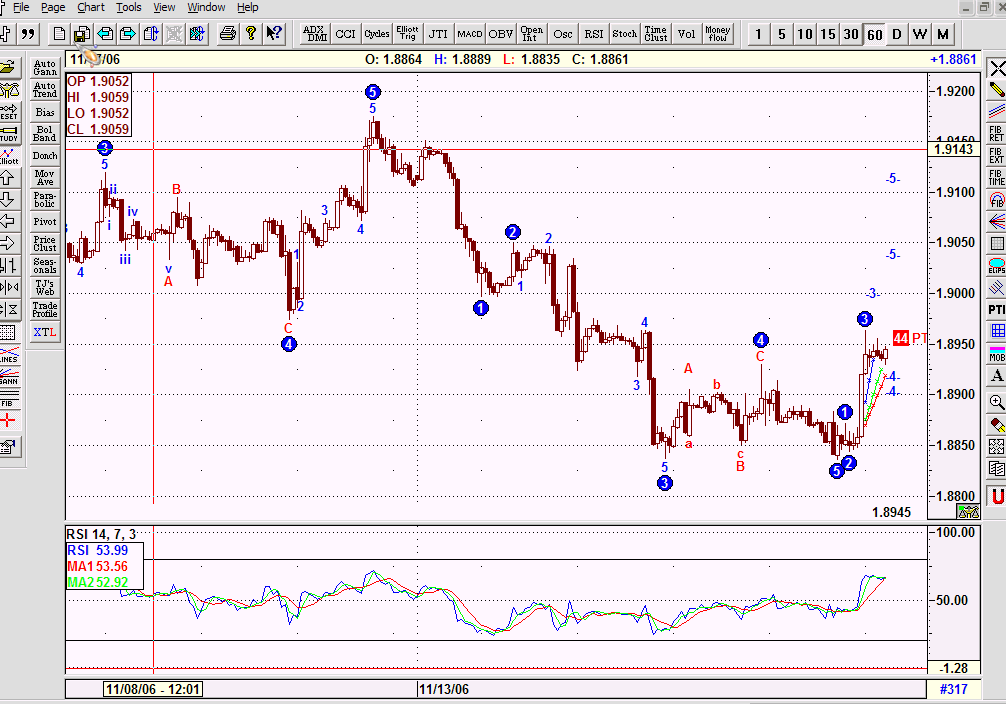1006x704 pixels.
Task: Select the text annotation 'A' tool
Action: pos(996,376)
